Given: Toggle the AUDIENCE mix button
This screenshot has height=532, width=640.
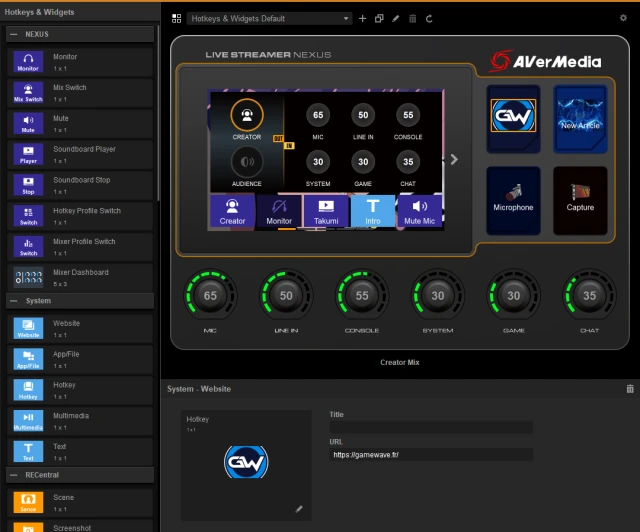Looking at the screenshot, I should [x=247, y=162].
